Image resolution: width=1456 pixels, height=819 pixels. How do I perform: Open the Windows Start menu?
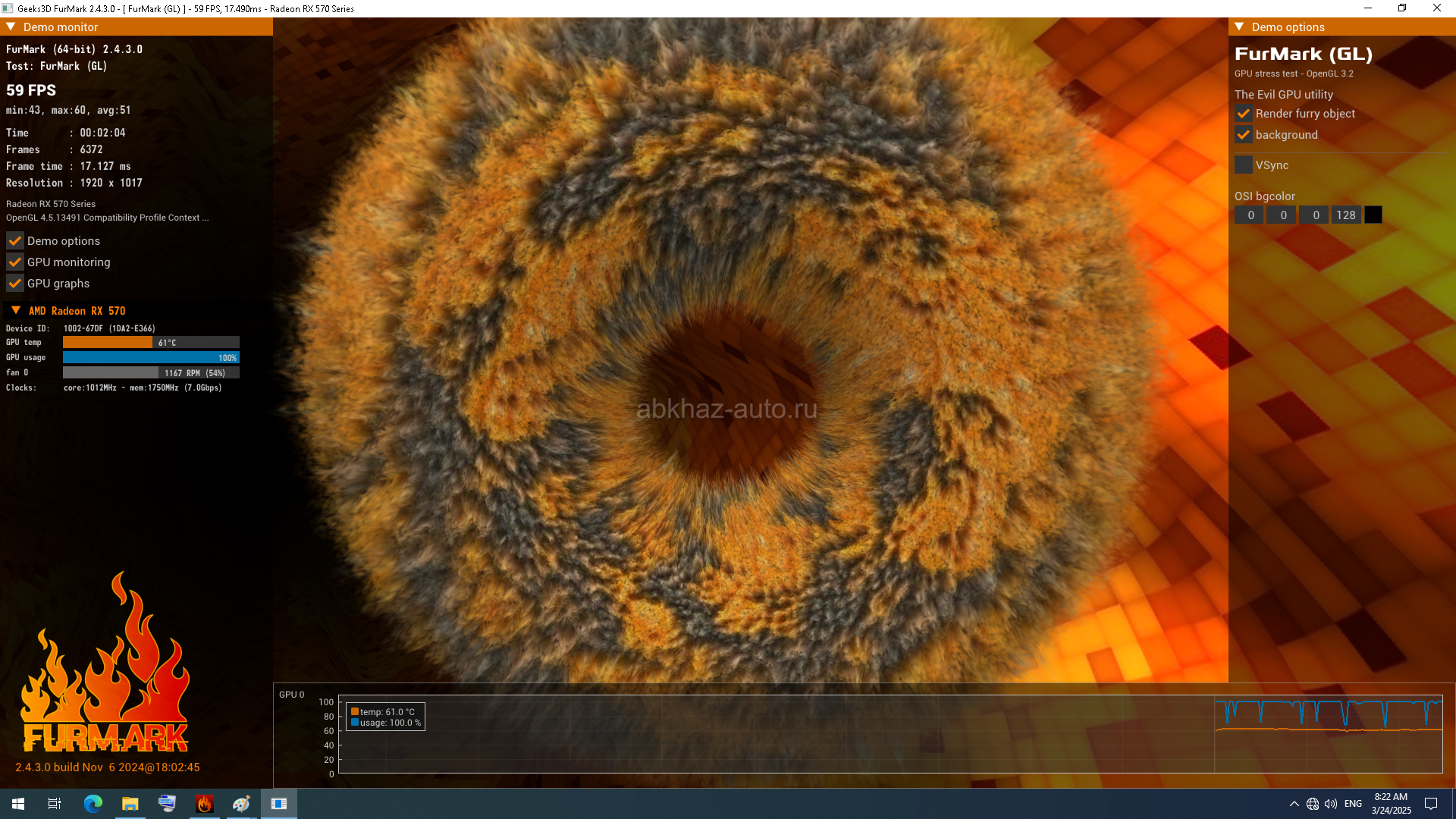[18, 804]
